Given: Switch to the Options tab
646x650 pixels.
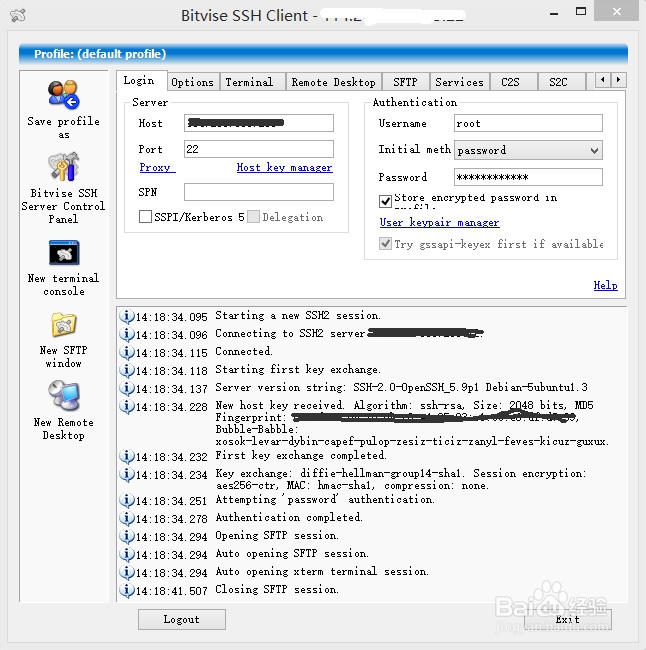Looking at the screenshot, I should (192, 82).
